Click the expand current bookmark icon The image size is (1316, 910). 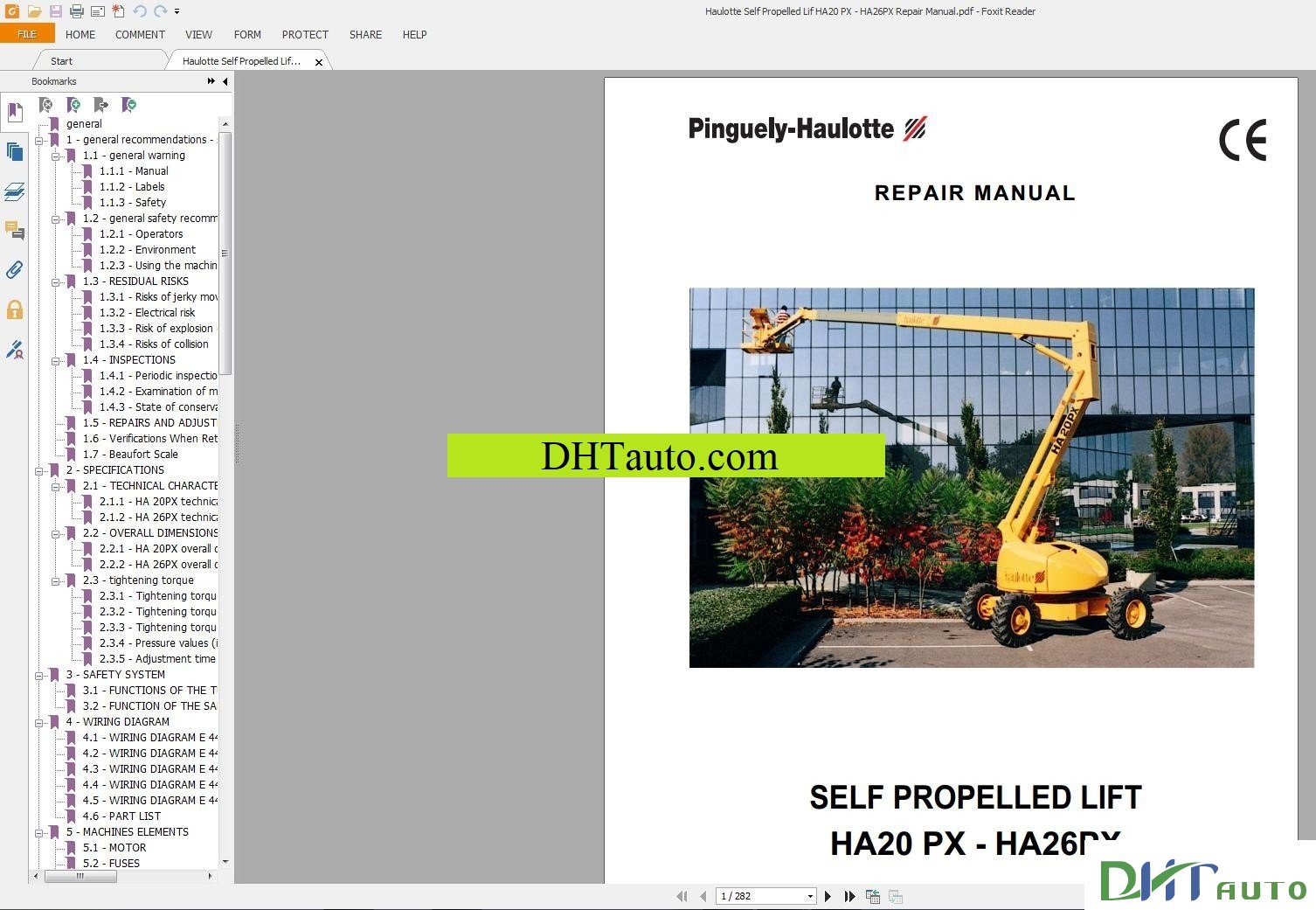click(129, 105)
